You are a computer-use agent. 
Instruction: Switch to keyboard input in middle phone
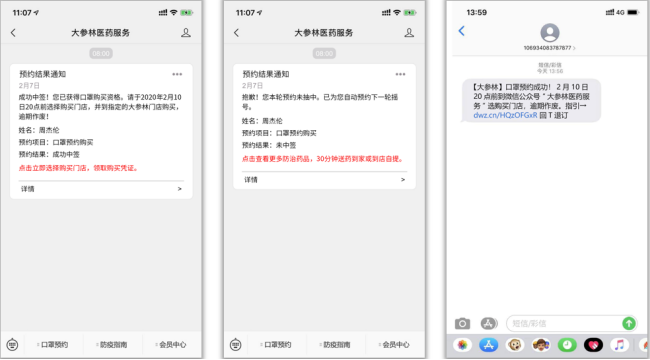click(x=236, y=344)
